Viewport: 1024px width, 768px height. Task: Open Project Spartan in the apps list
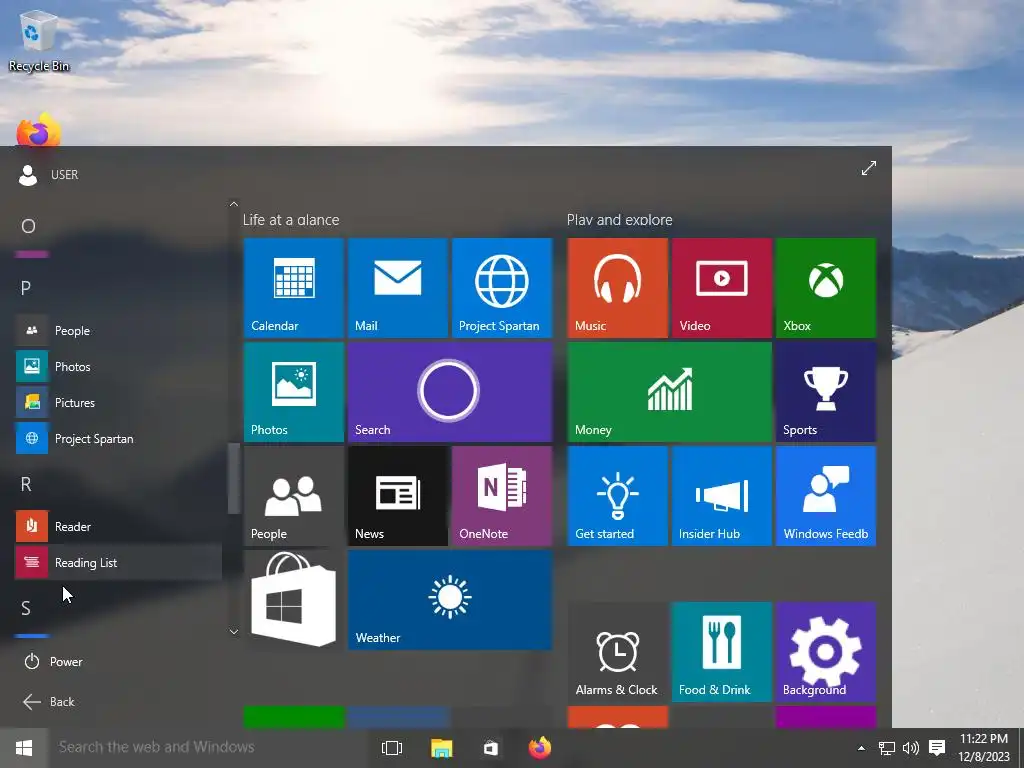click(x=118, y=438)
